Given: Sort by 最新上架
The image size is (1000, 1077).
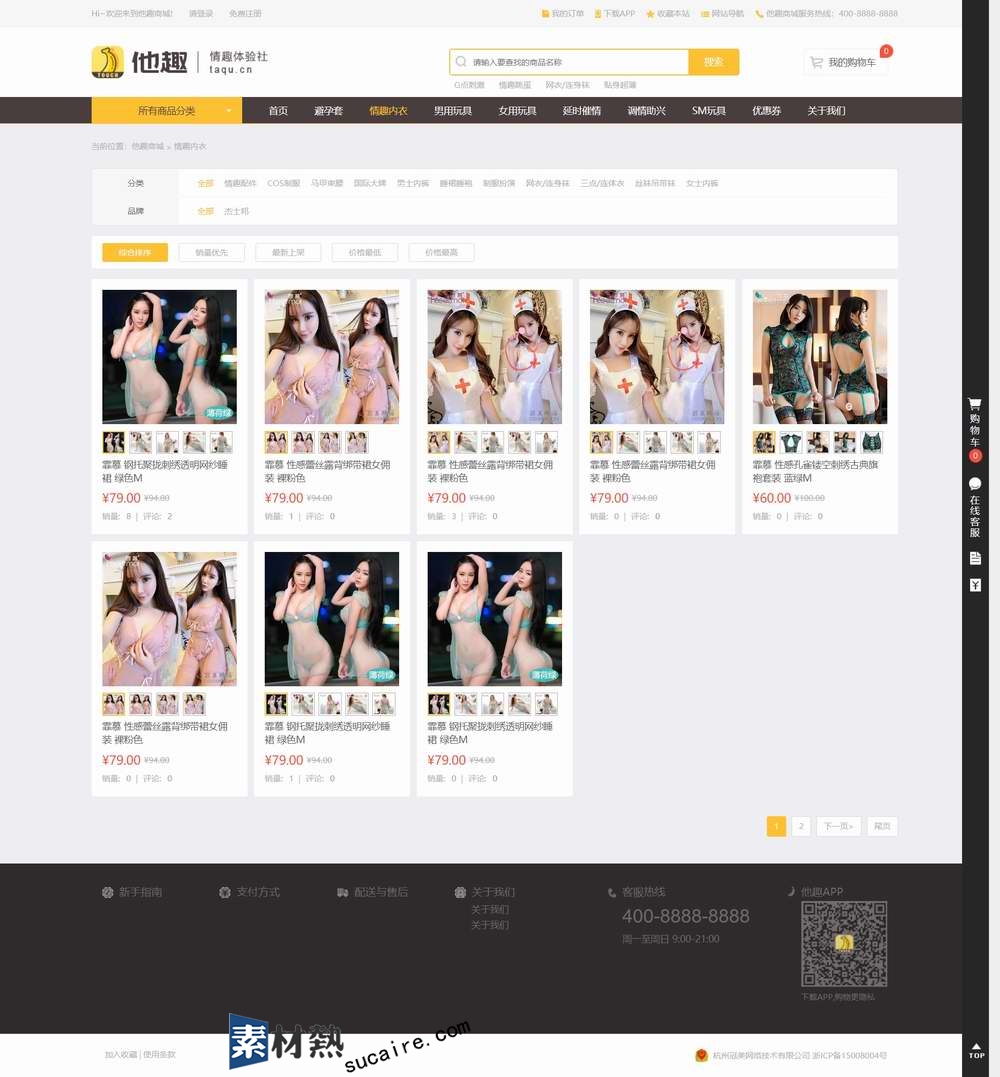Looking at the screenshot, I should [288, 253].
